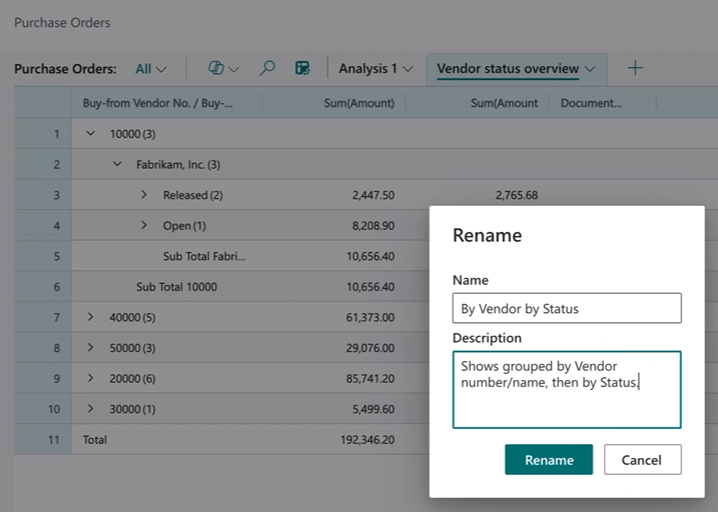The width and height of the screenshot is (718, 512).
Task: Click the Purchase Orders page title
Action: 62,22
